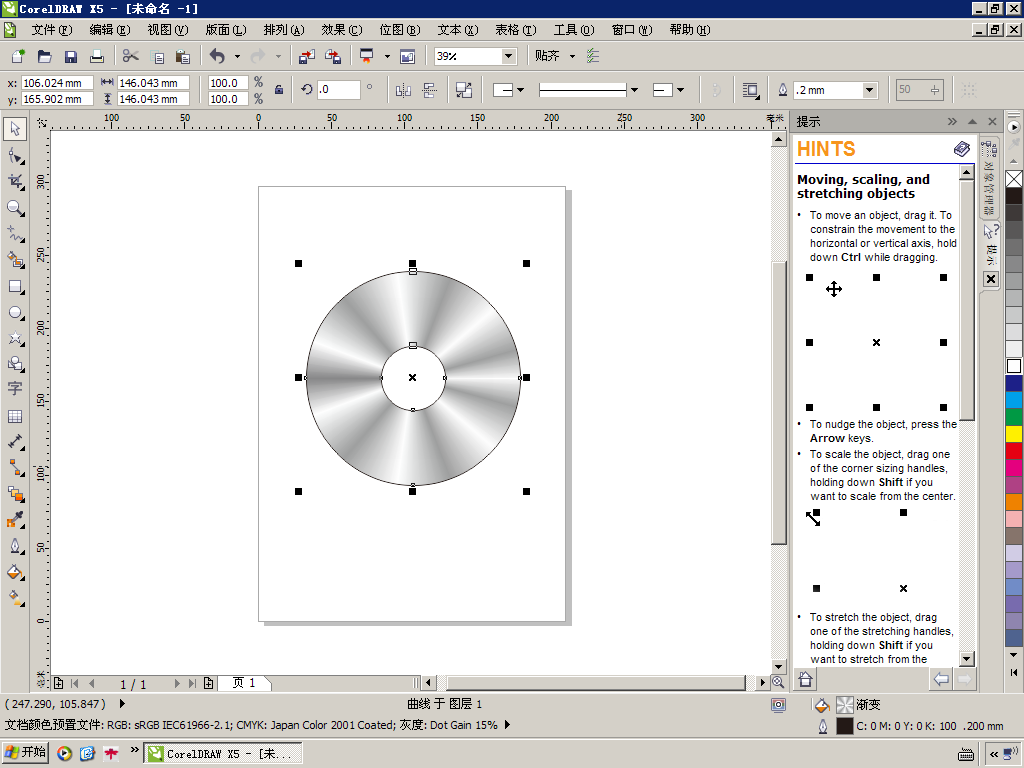Select the Text tool (字)
Image resolution: width=1024 pixels, height=768 pixels.
pyautogui.click(x=15, y=389)
